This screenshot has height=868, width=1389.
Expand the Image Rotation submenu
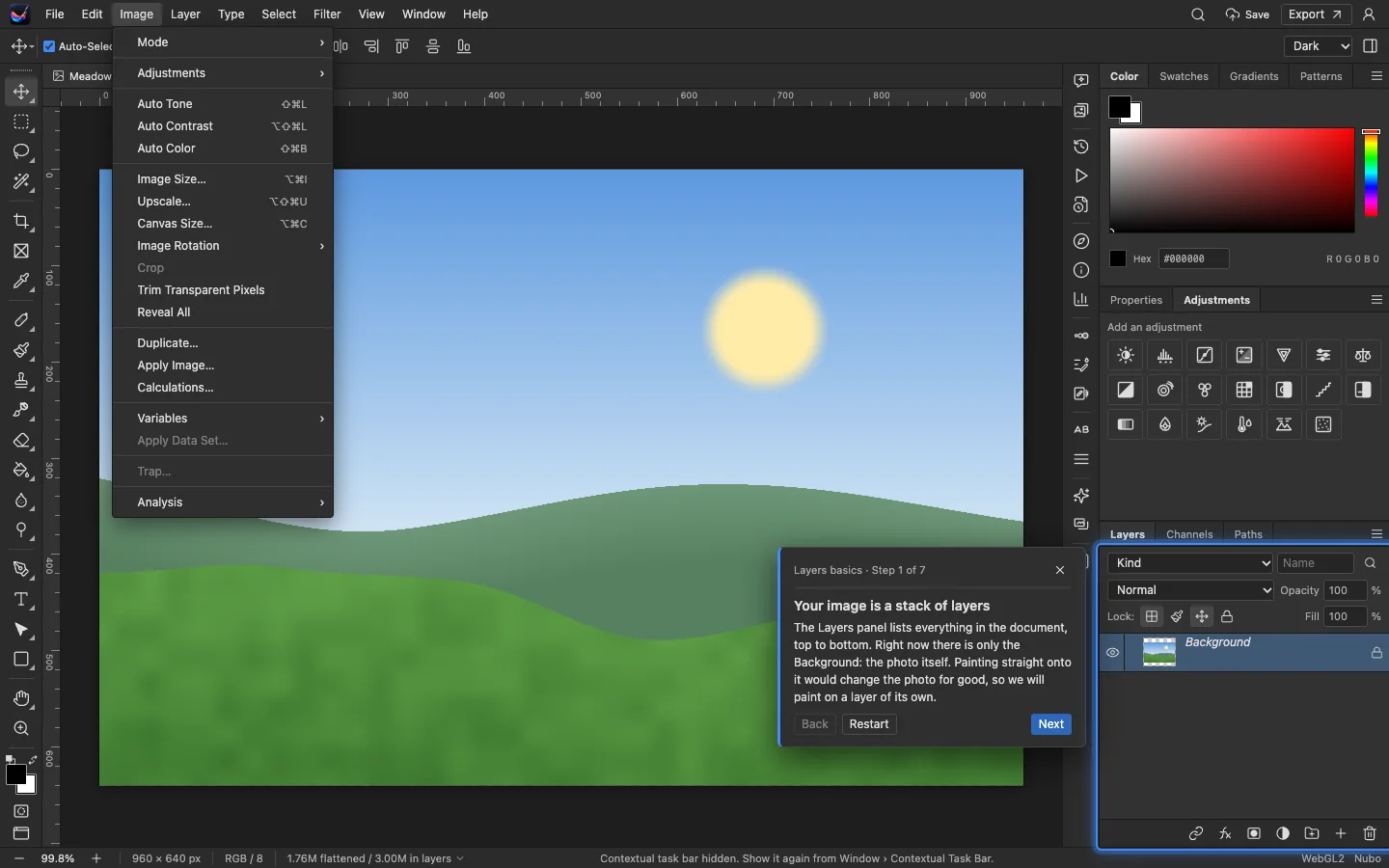click(223, 246)
